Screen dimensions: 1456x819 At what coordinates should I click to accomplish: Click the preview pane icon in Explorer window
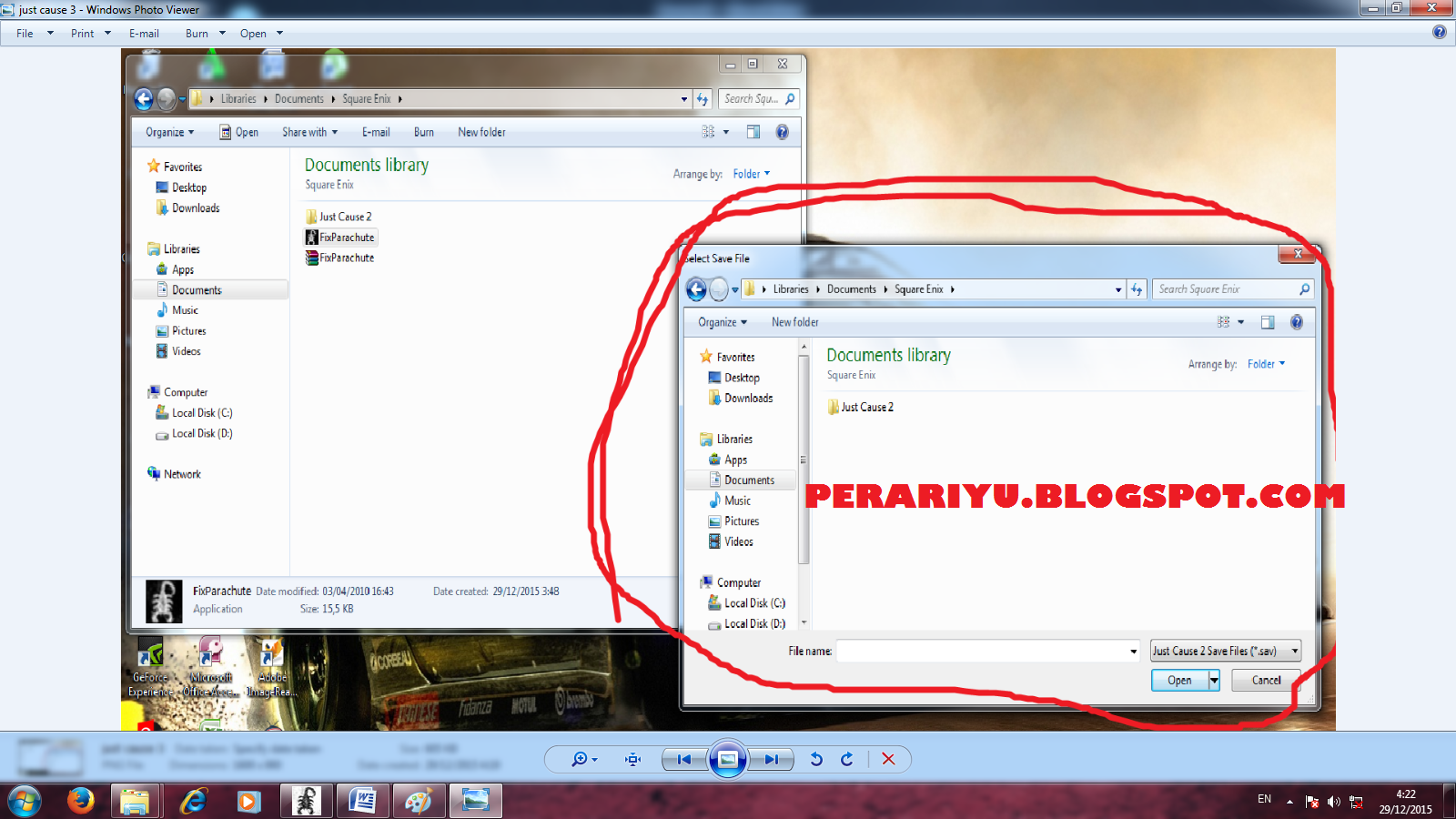pos(753,132)
